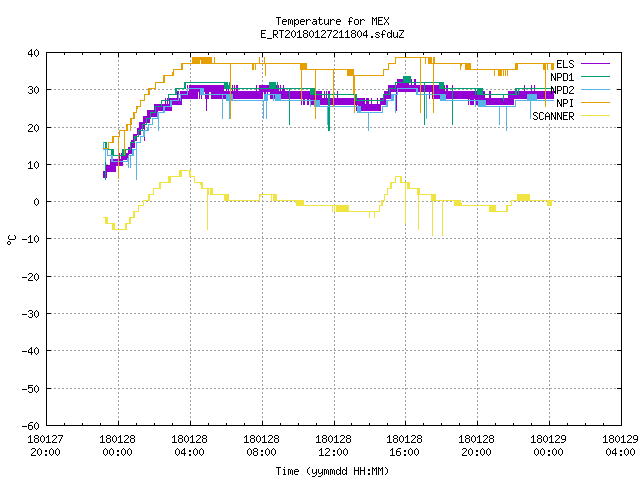Click the y-axis label '20'
640x480 pixels.
[33, 128]
